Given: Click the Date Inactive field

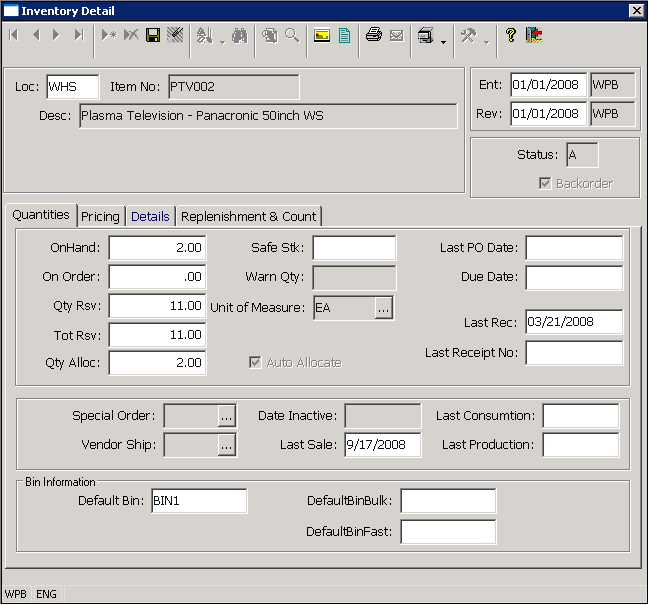Looking at the screenshot, I should (x=383, y=416).
